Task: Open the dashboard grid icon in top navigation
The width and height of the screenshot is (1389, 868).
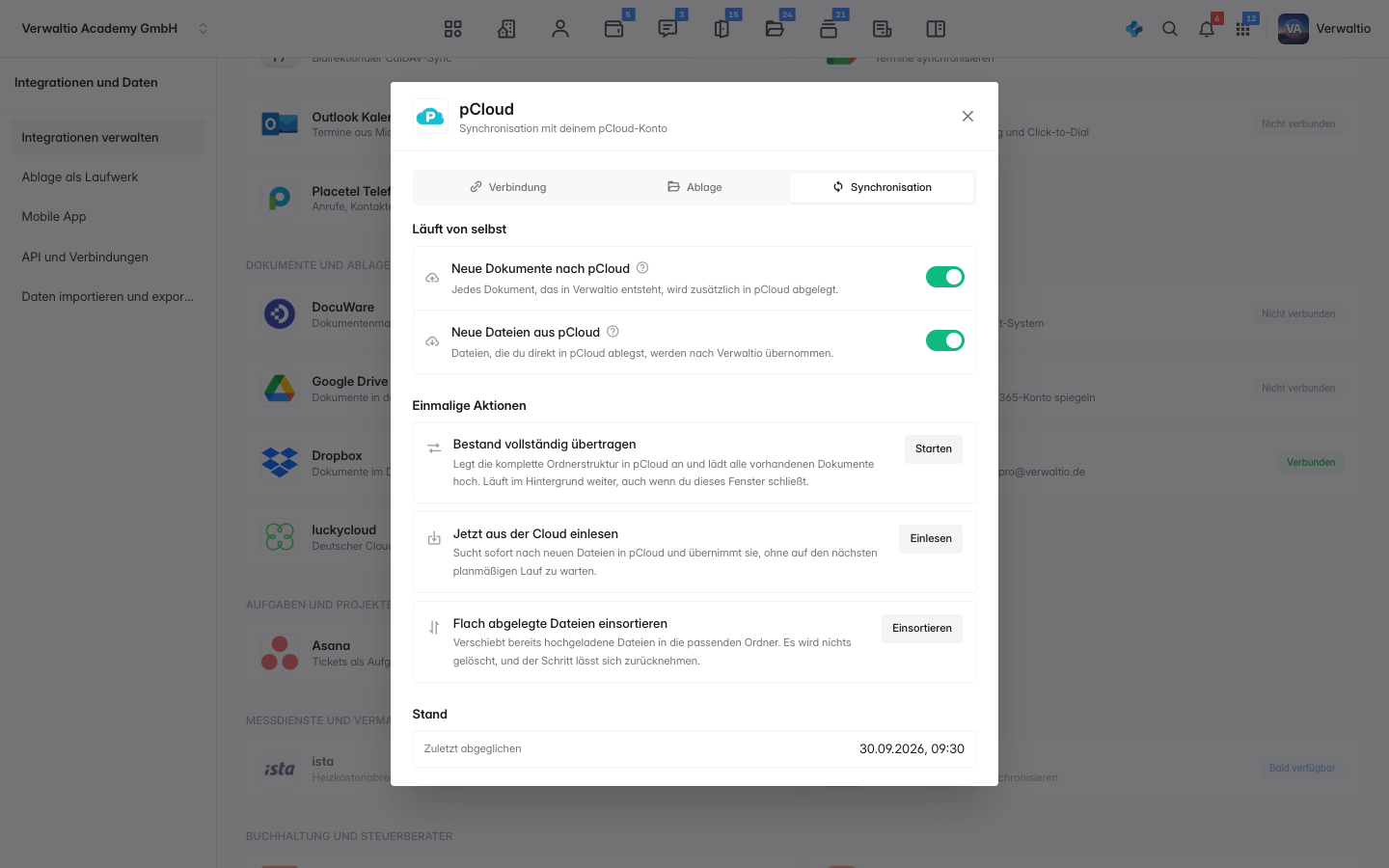Action: click(x=452, y=29)
